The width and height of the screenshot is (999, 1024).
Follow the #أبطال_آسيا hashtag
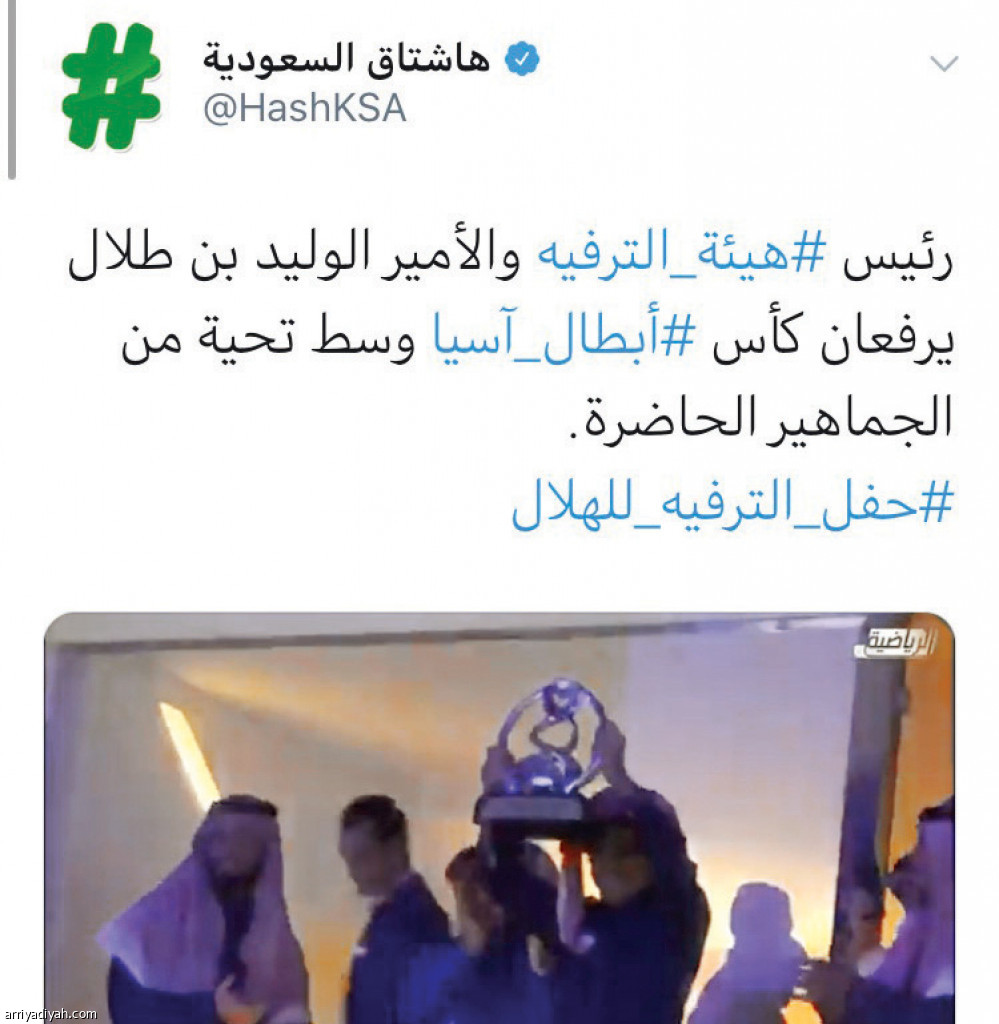point(562,340)
